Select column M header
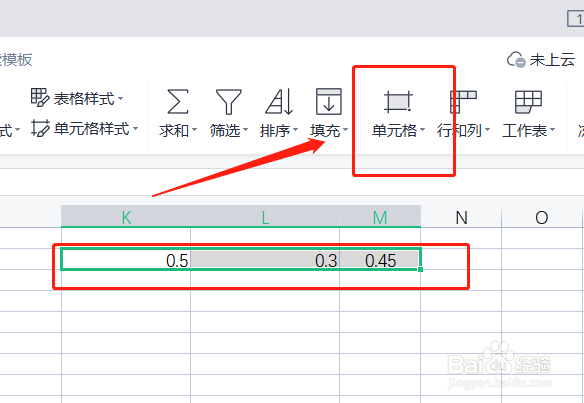This screenshot has height=403, width=584. (x=380, y=217)
